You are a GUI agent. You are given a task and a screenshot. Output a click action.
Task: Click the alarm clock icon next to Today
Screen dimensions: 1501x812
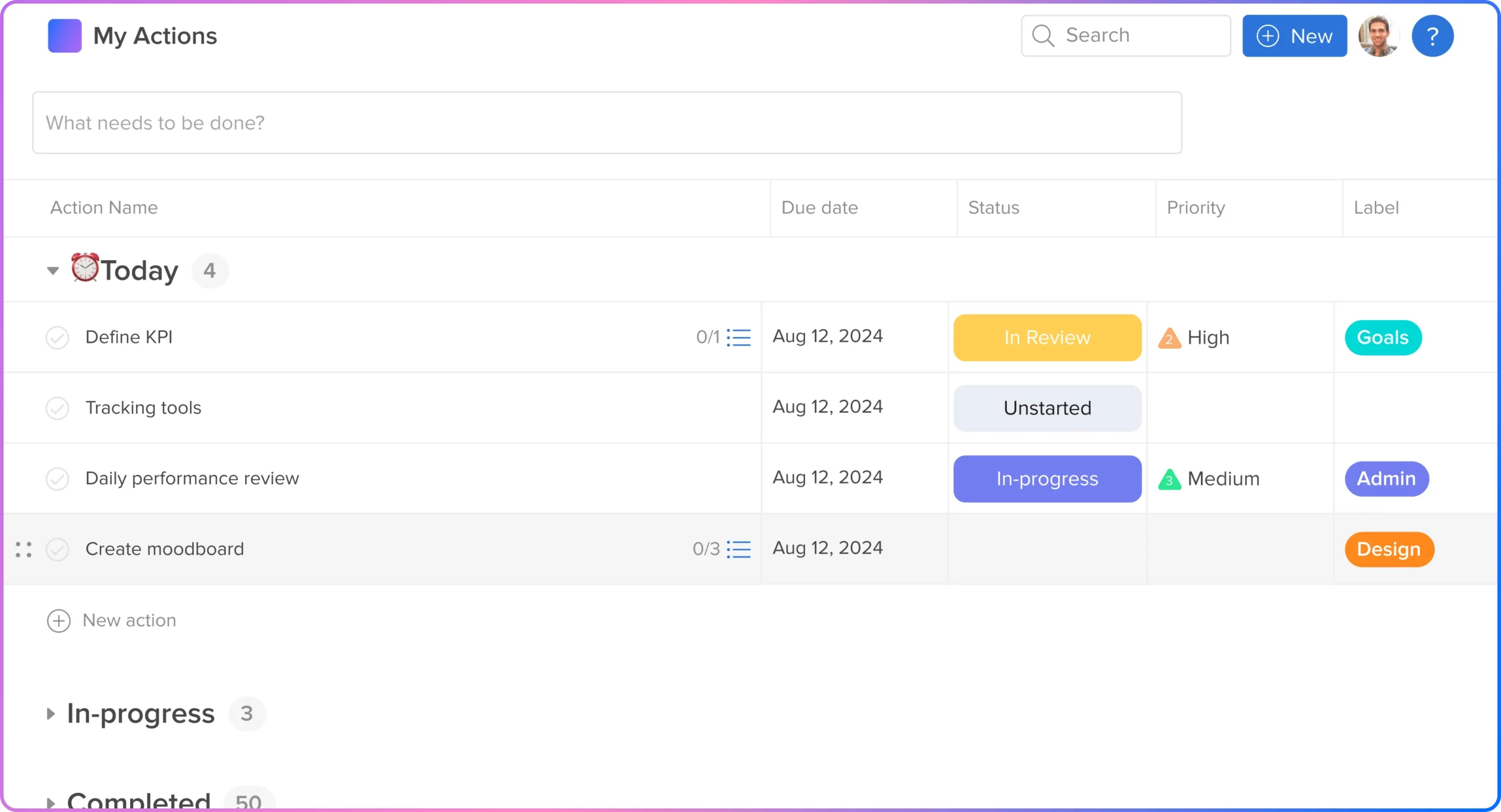pos(85,267)
